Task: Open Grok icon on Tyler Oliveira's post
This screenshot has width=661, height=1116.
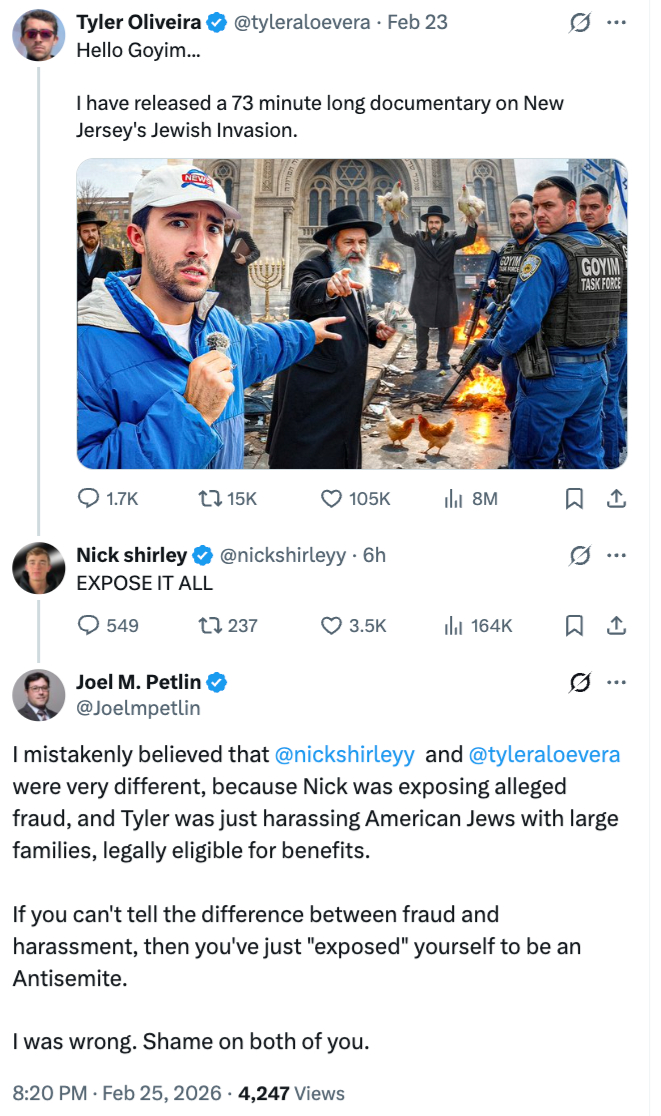Action: [579, 24]
